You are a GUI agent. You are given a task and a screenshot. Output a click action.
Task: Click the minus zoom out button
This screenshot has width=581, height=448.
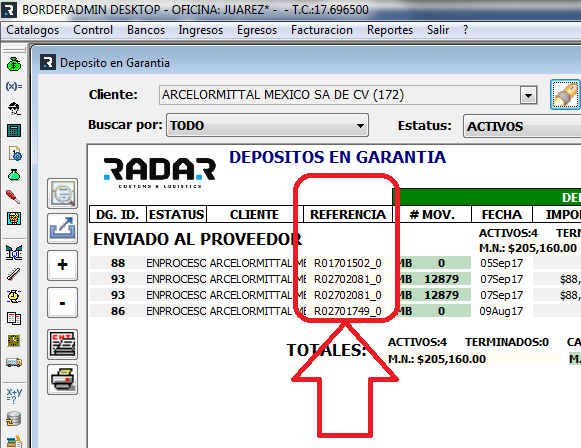coord(62,303)
